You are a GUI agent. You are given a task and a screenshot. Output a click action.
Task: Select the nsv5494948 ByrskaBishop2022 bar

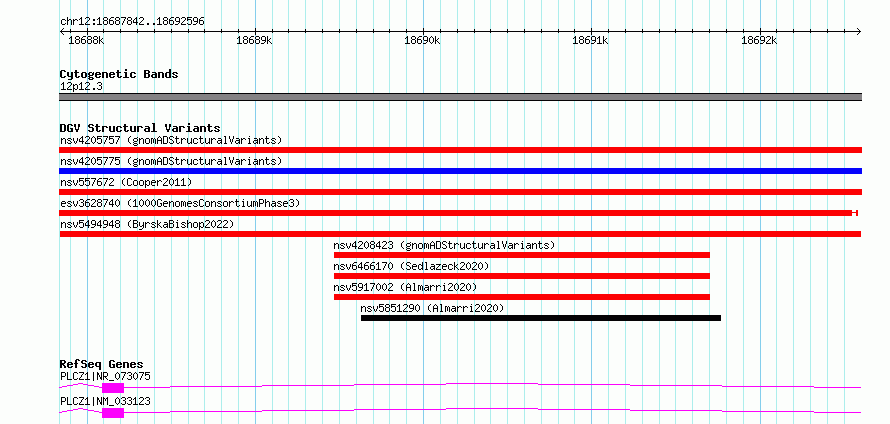[460, 234]
